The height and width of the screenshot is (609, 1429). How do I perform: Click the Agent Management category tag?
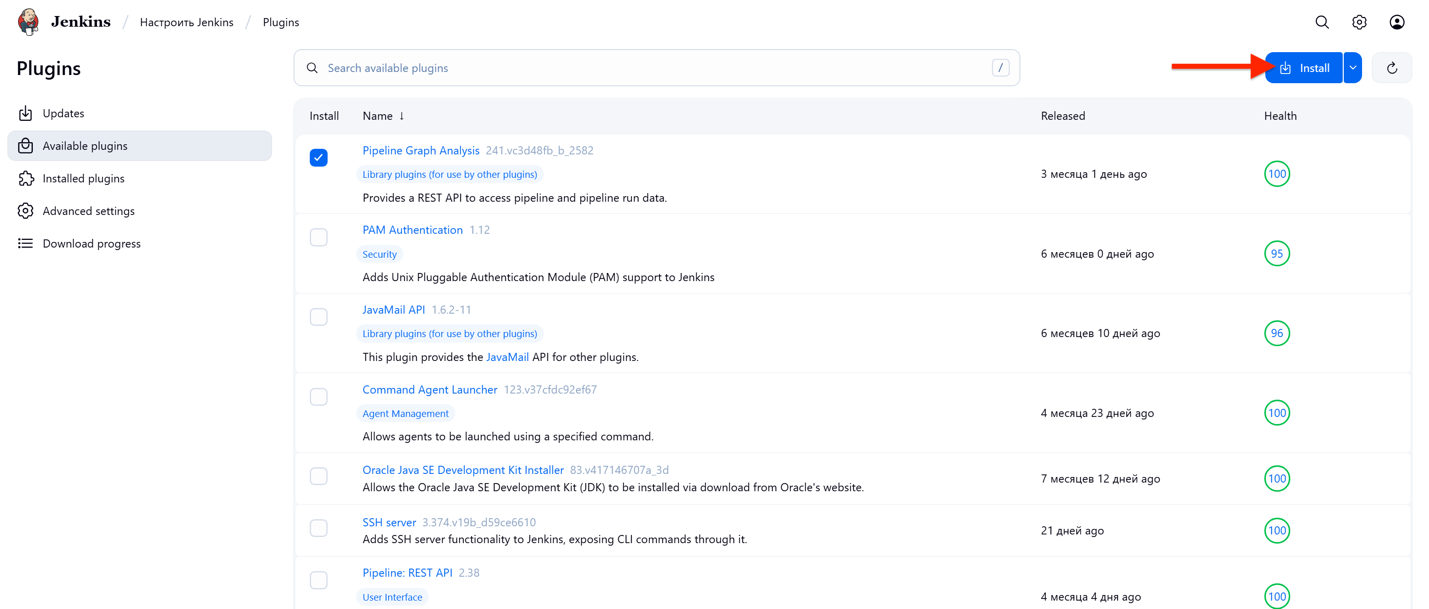[405, 414]
